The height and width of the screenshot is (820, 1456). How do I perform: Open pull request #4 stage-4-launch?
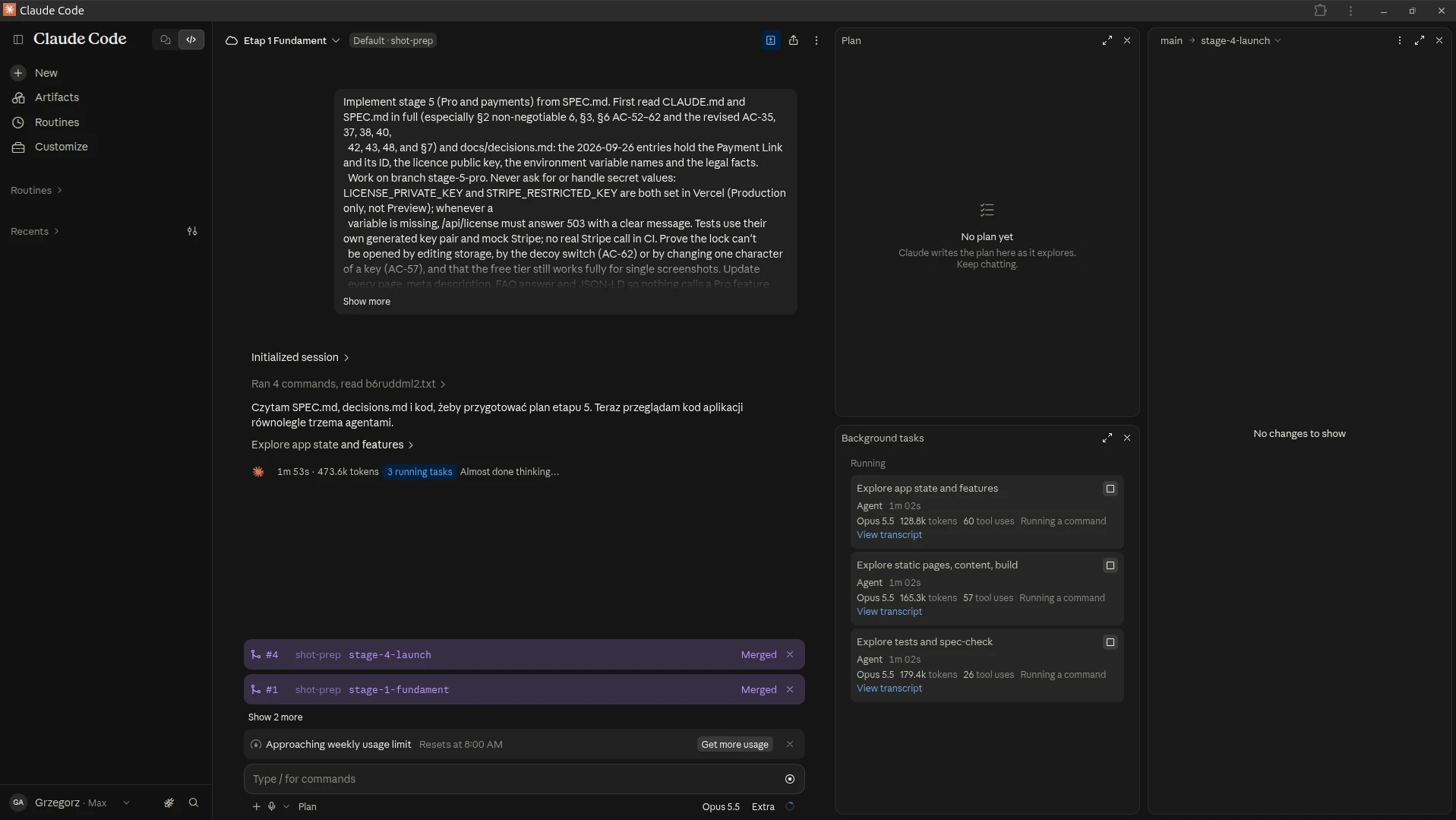524,654
